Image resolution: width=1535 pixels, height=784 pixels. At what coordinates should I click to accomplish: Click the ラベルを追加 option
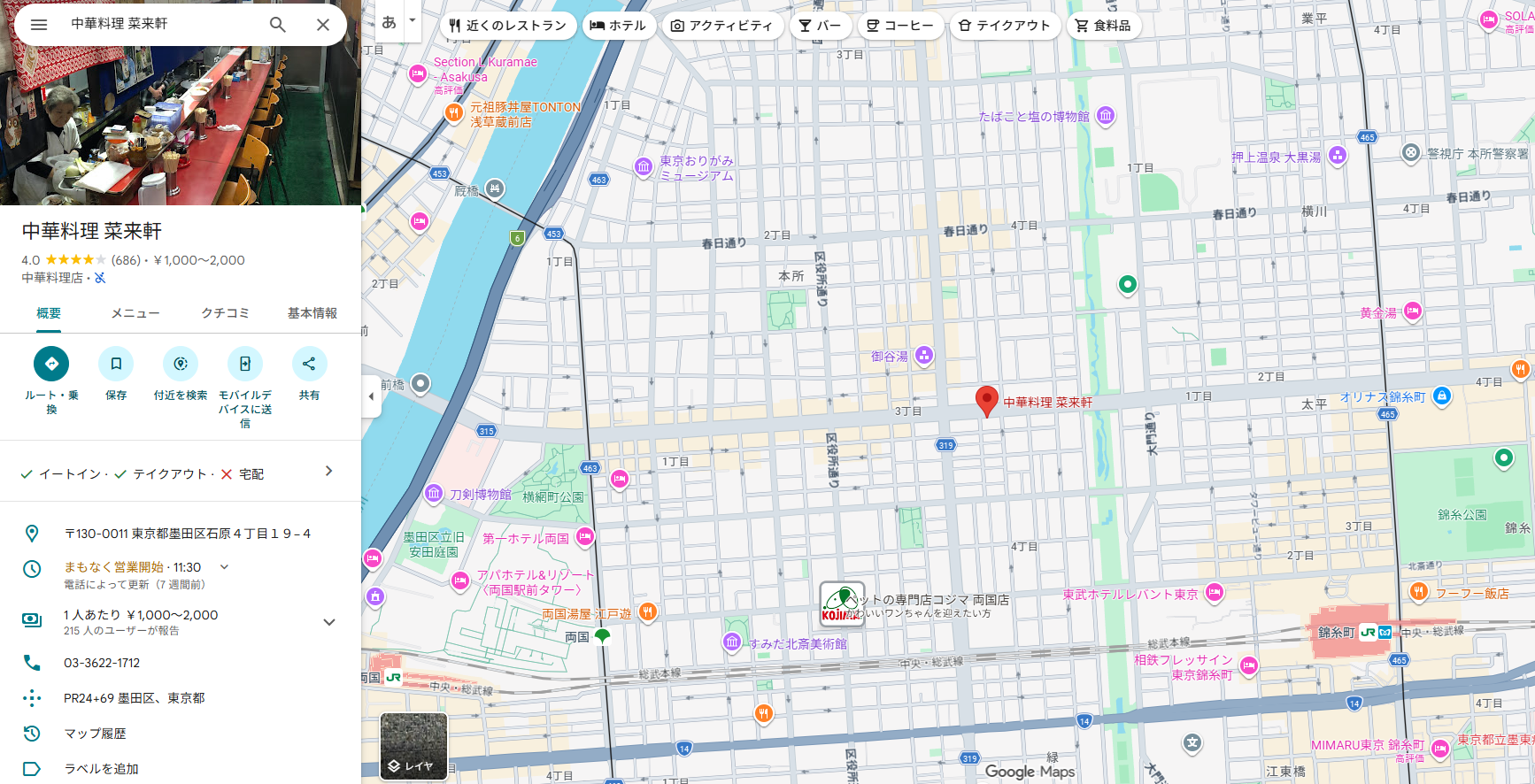[x=101, y=769]
